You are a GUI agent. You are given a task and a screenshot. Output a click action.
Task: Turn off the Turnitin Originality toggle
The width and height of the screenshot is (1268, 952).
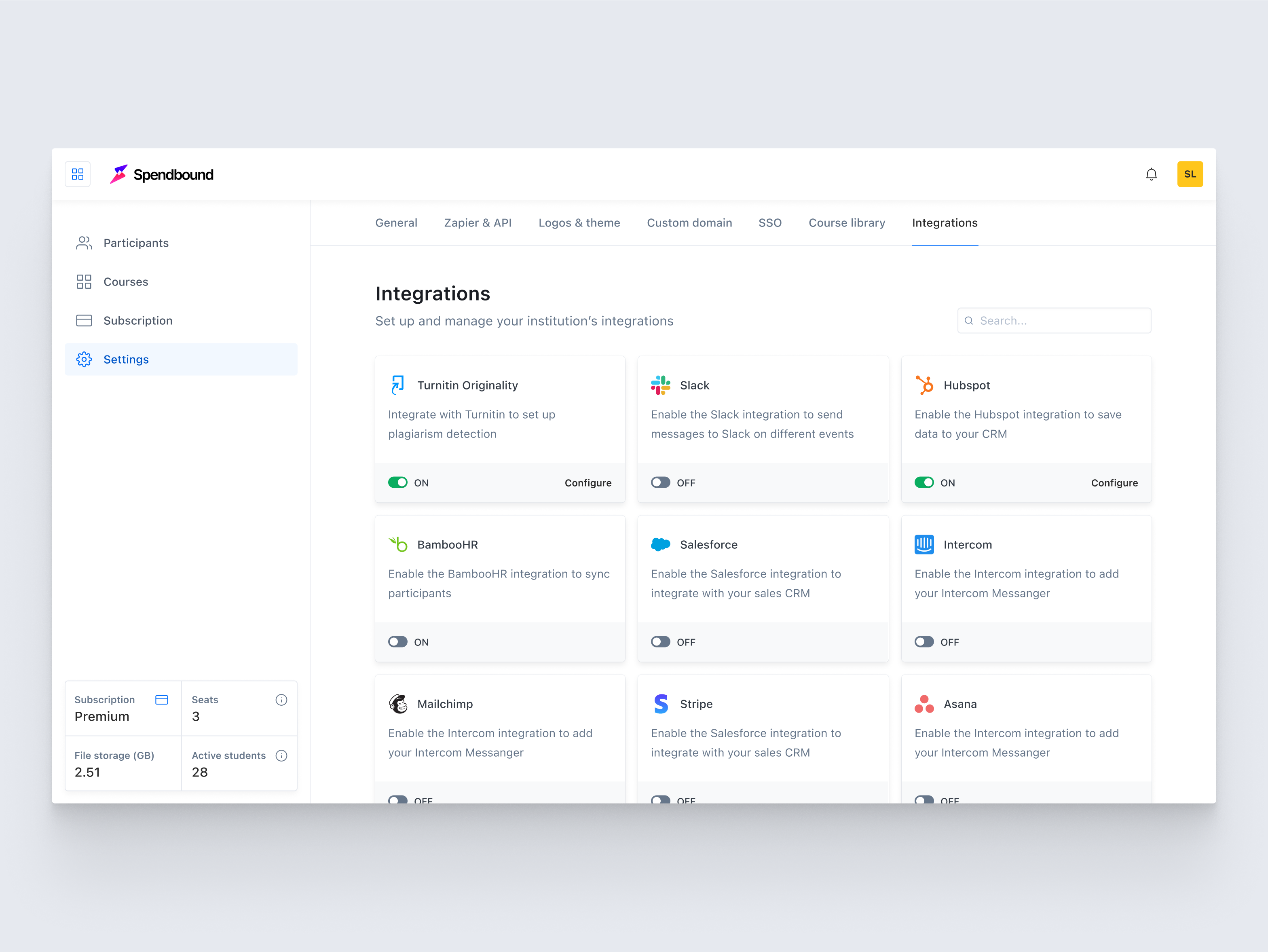(398, 482)
